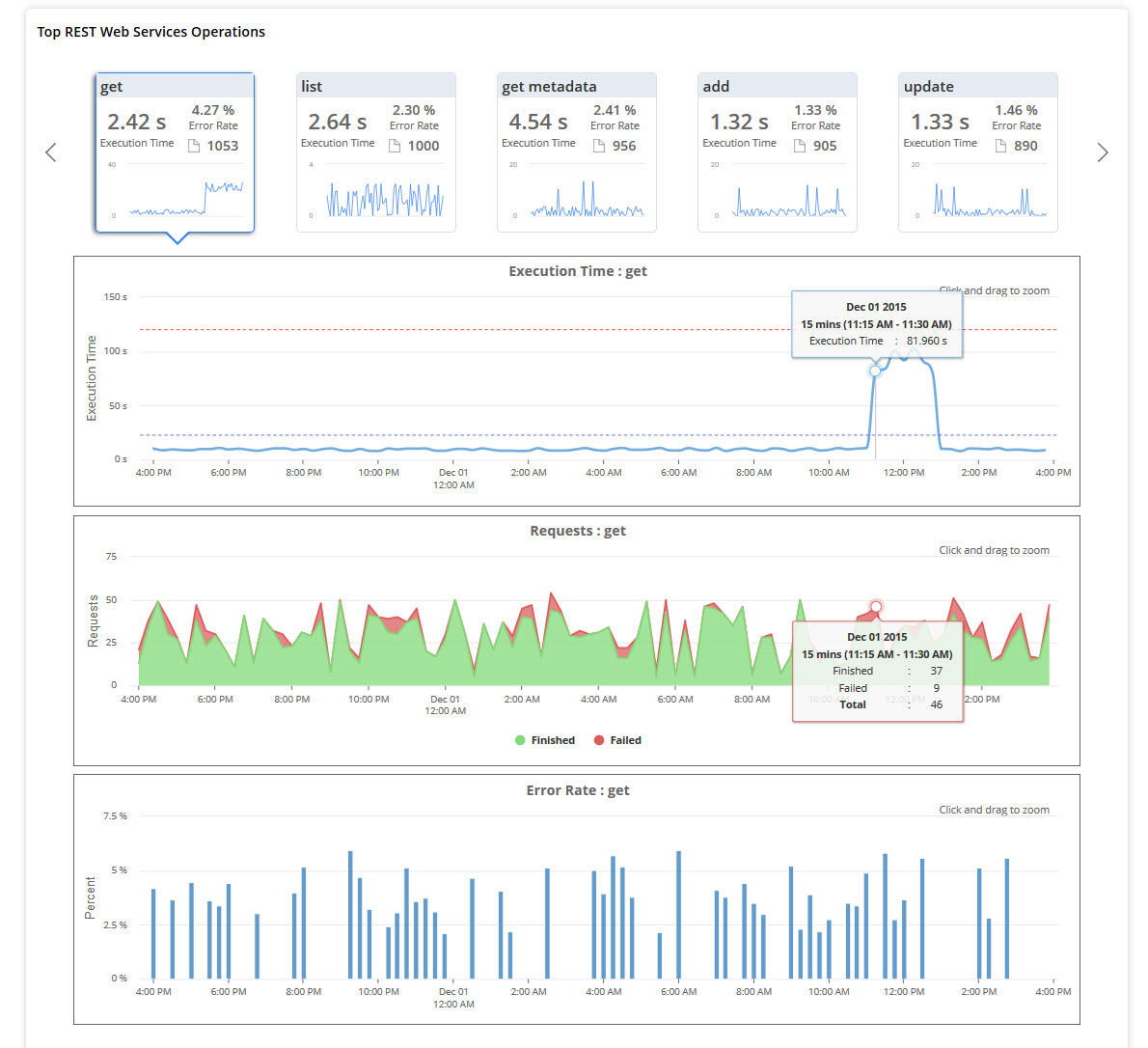
Task: Click the green Finished legend dot
Action: 520,740
